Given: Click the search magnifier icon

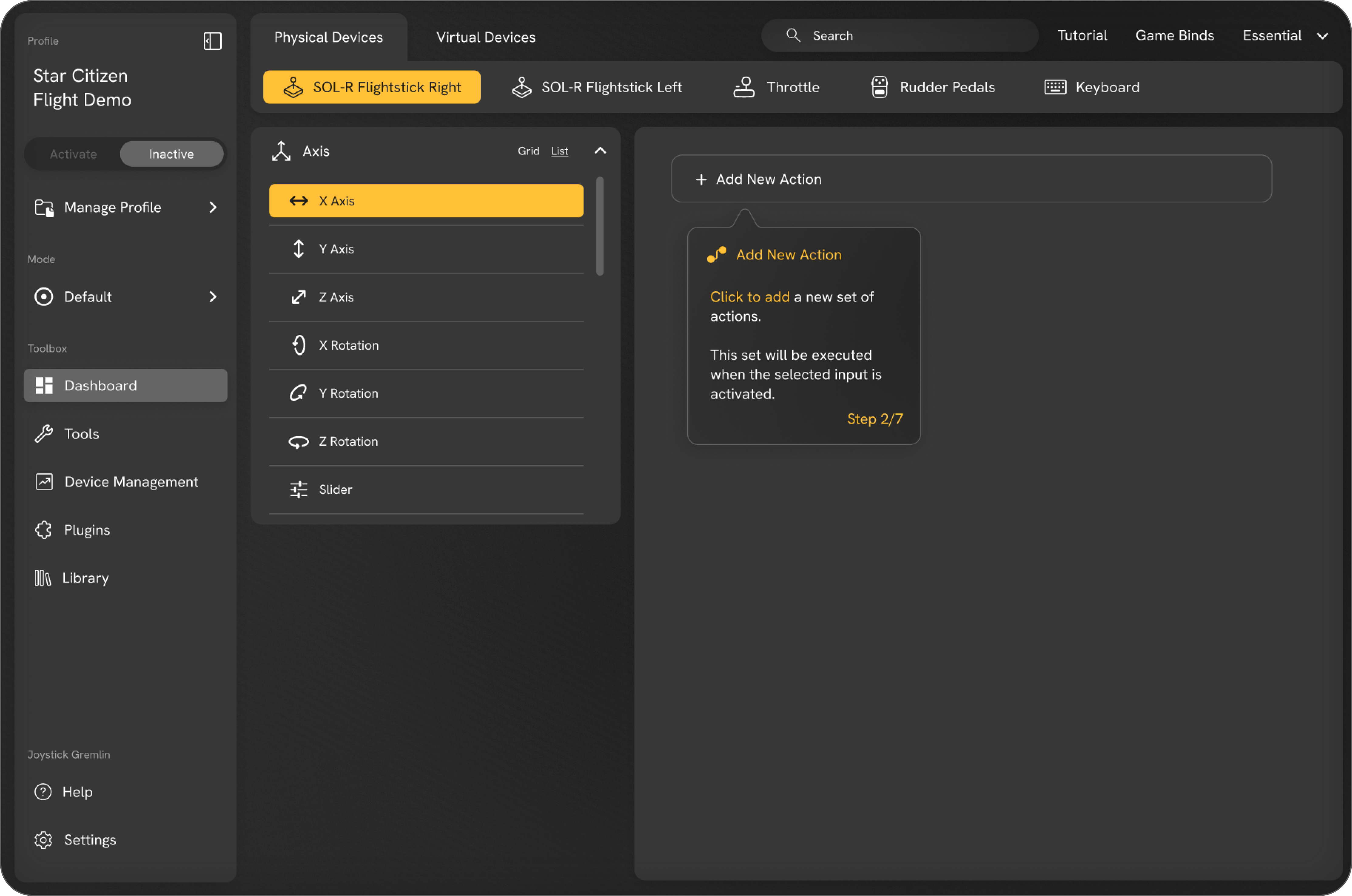Looking at the screenshot, I should coord(793,36).
